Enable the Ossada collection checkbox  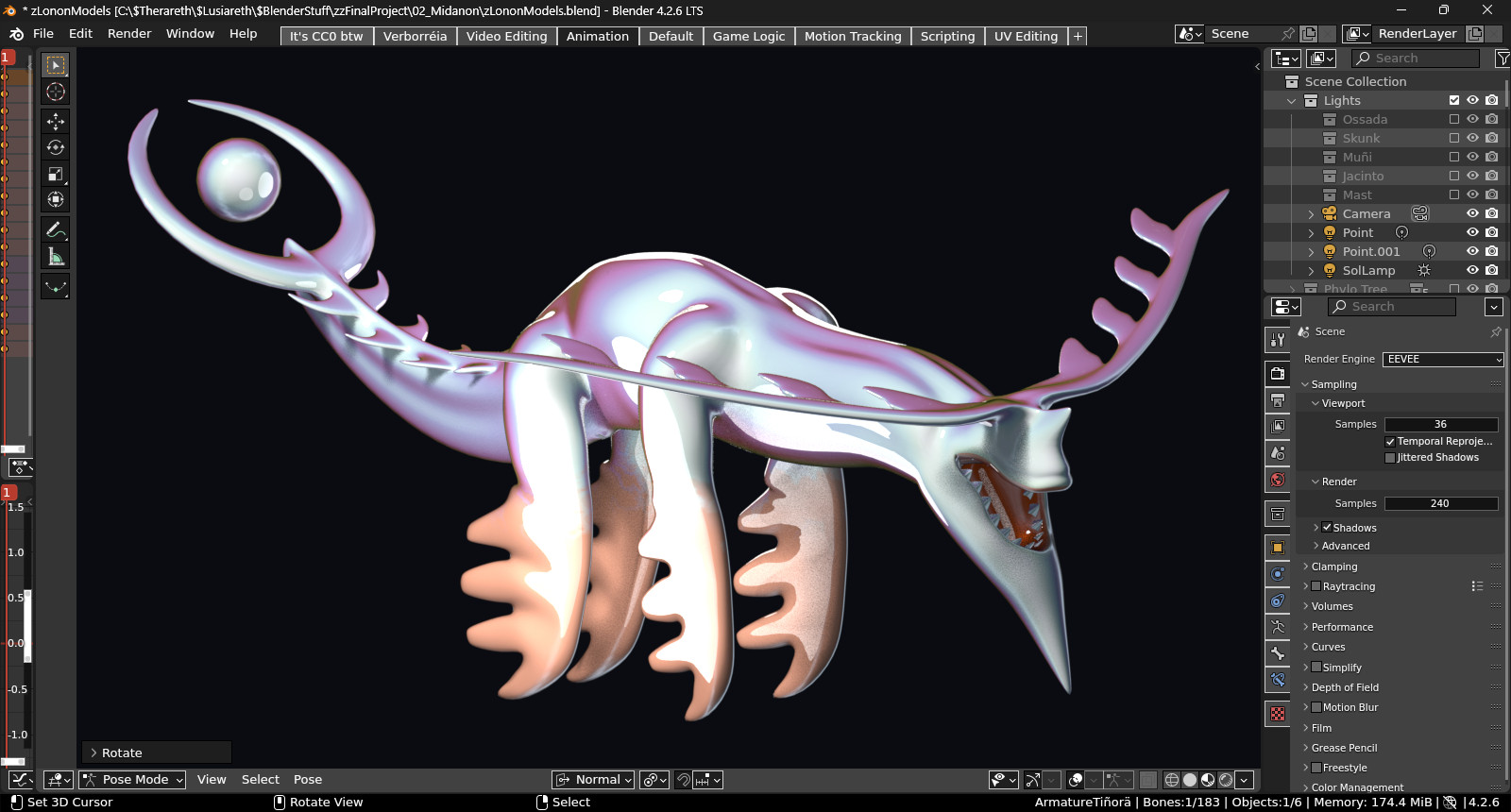coord(1454,119)
